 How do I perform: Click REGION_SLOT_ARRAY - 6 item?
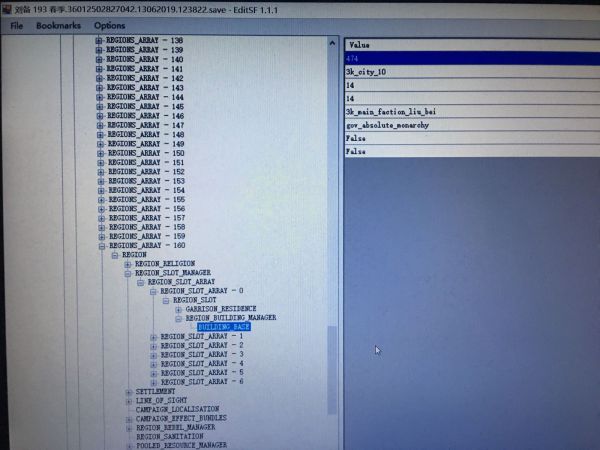pyautogui.click(x=201, y=382)
